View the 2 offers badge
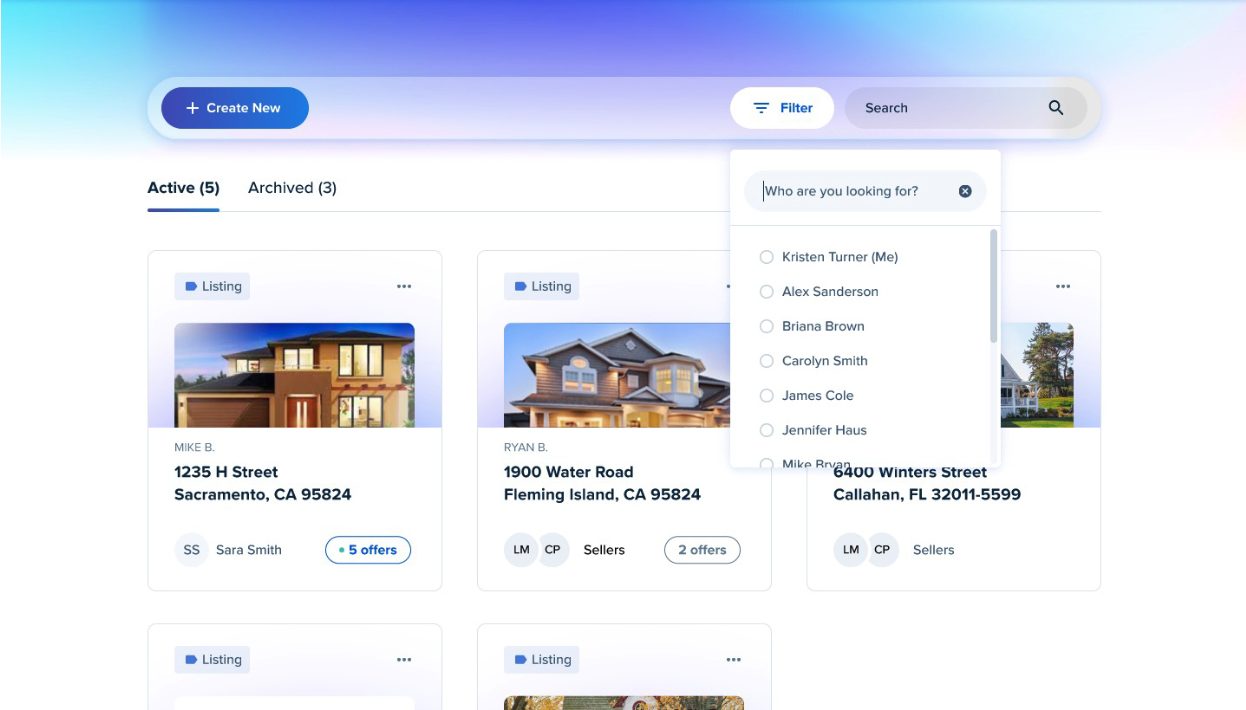The height and width of the screenshot is (710, 1246). point(702,550)
